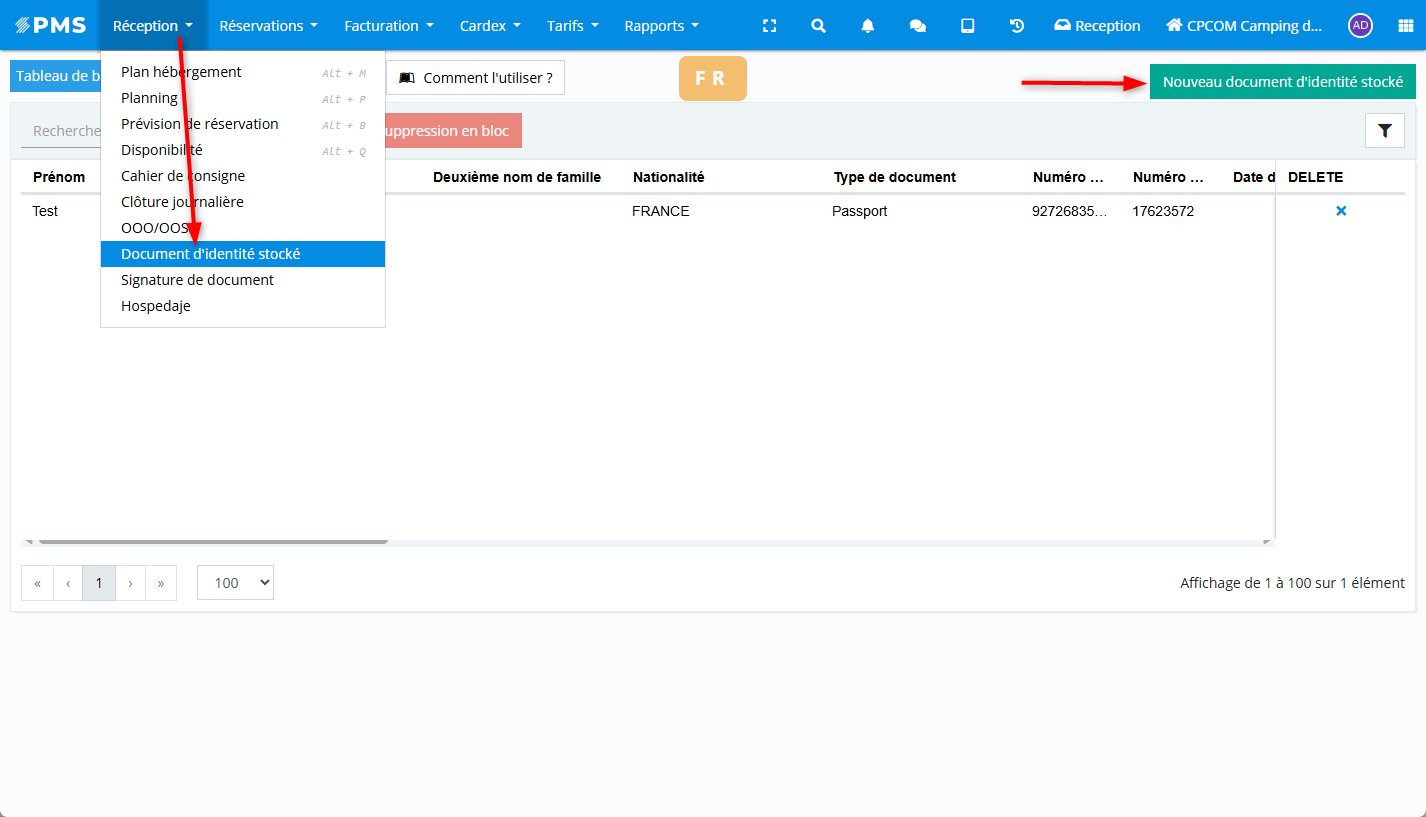Open the chat messages icon
Image resolution: width=1426 pixels, height=817 pixels.
917,26
